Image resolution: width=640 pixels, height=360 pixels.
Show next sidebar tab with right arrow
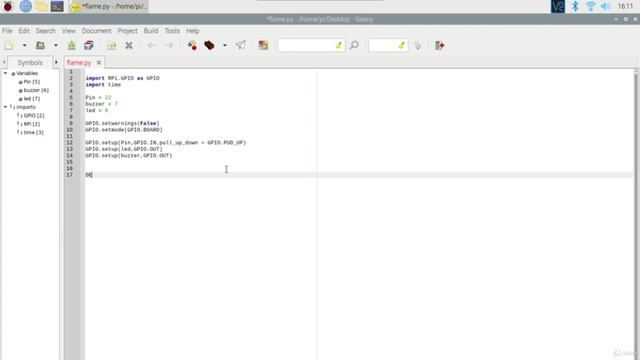point(56,62)
